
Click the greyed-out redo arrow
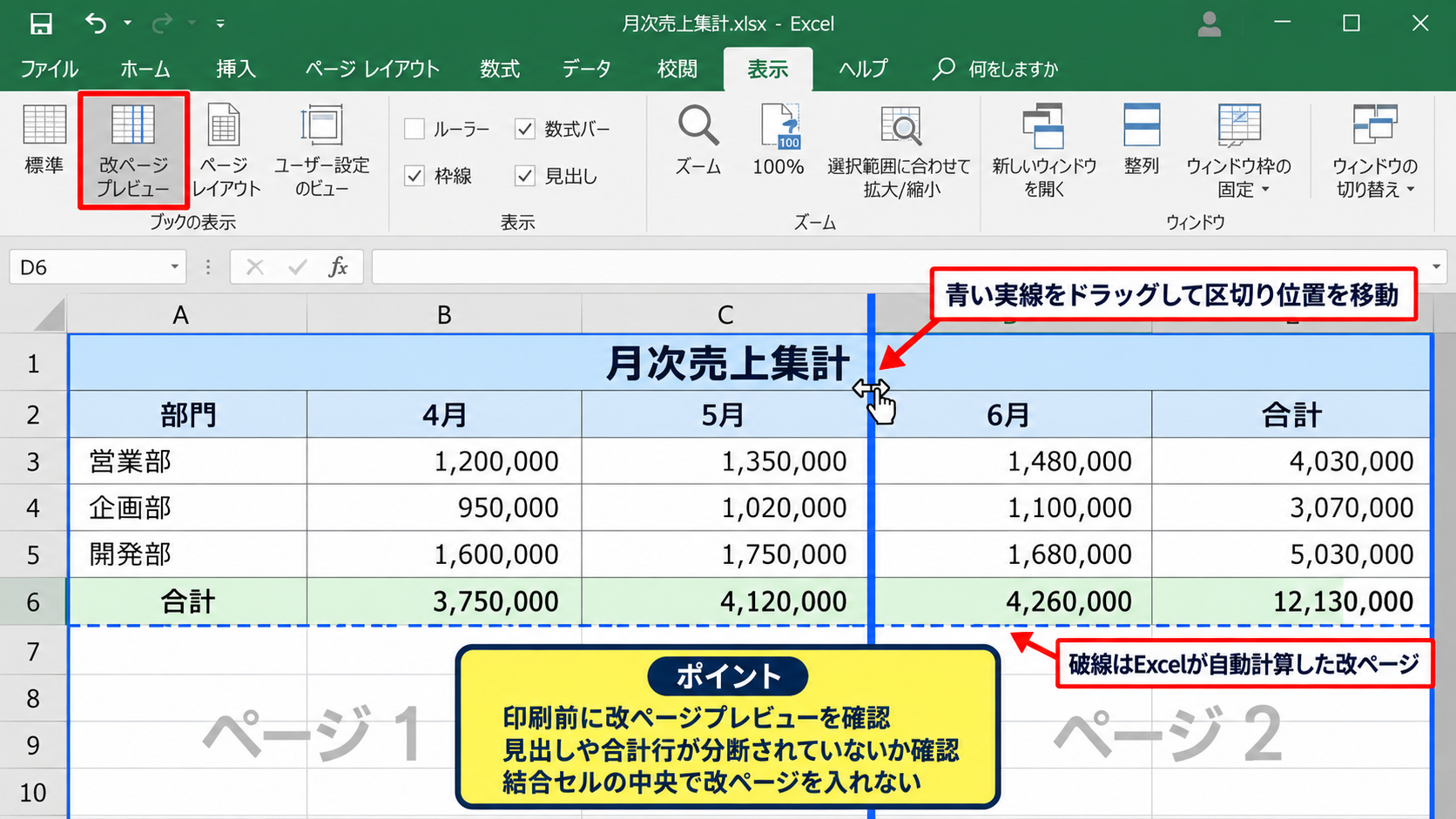point(161,23)
